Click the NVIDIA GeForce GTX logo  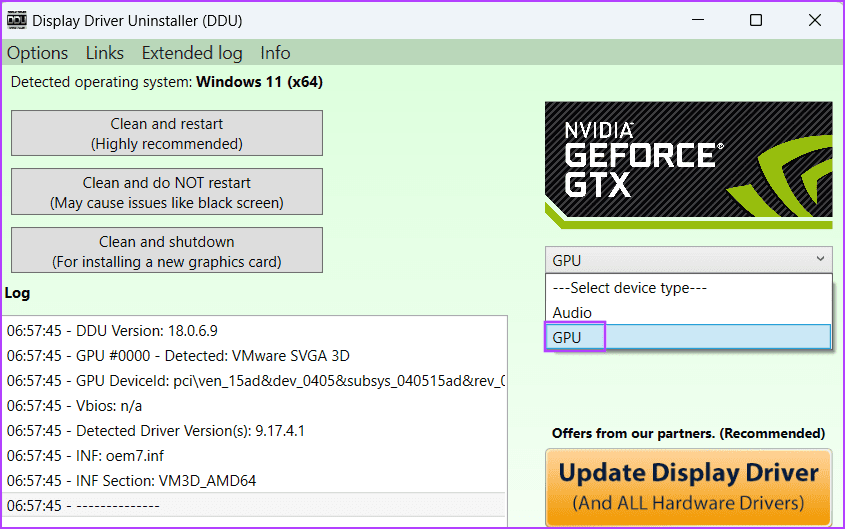tap(688, 162)
